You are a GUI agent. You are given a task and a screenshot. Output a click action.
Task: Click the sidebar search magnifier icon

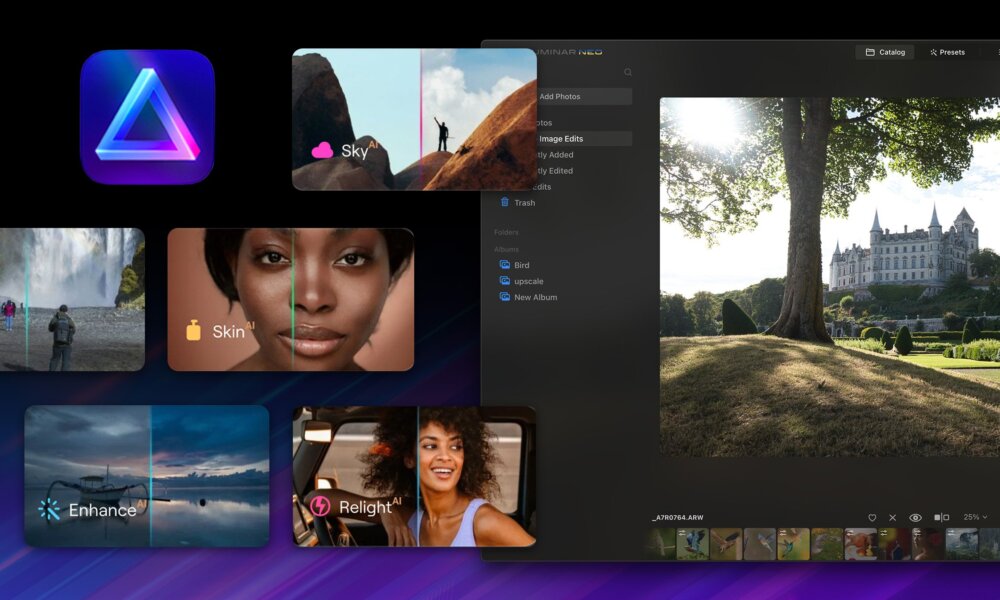[x=628, y=72]
